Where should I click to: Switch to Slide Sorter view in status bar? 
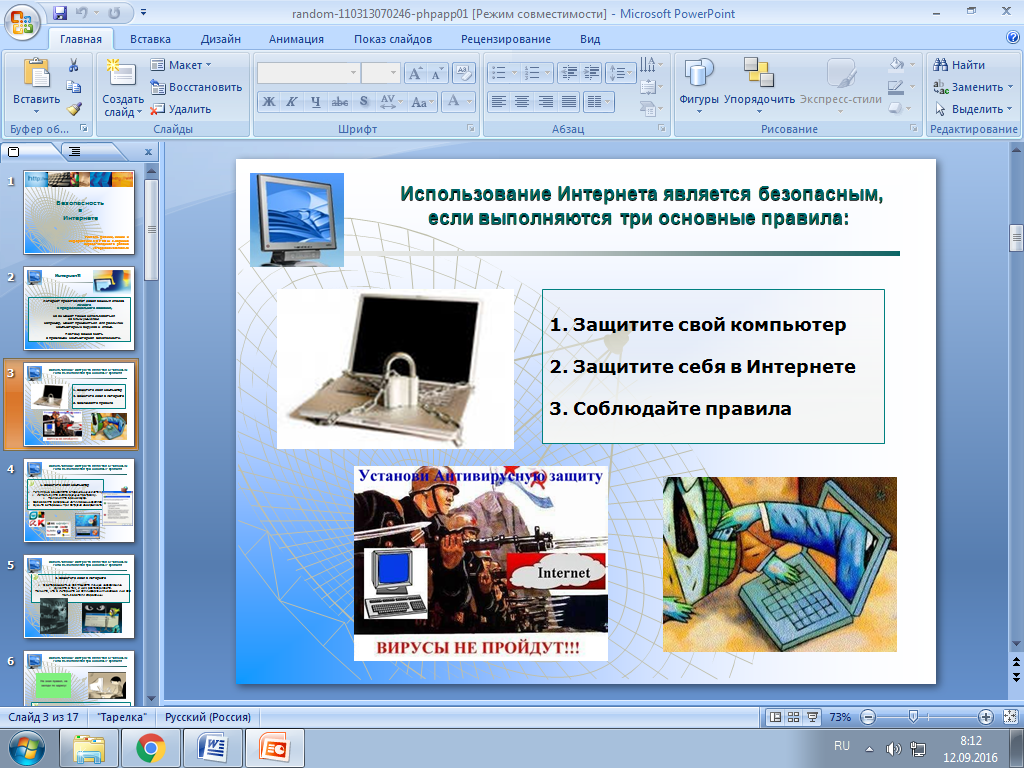[x=793, y=717]
